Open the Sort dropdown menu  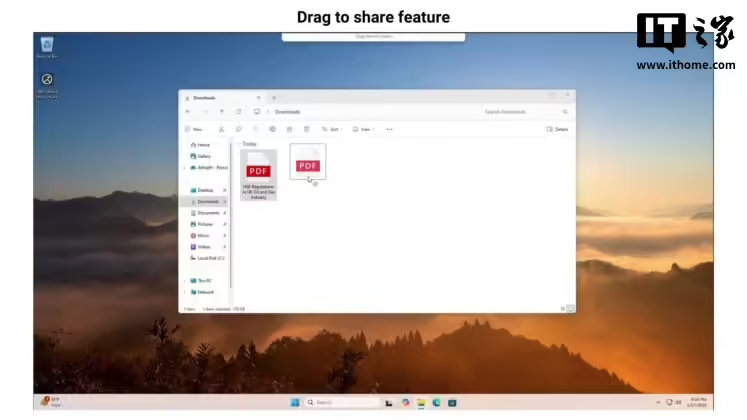pyautogui.click(x=332, y=129)
